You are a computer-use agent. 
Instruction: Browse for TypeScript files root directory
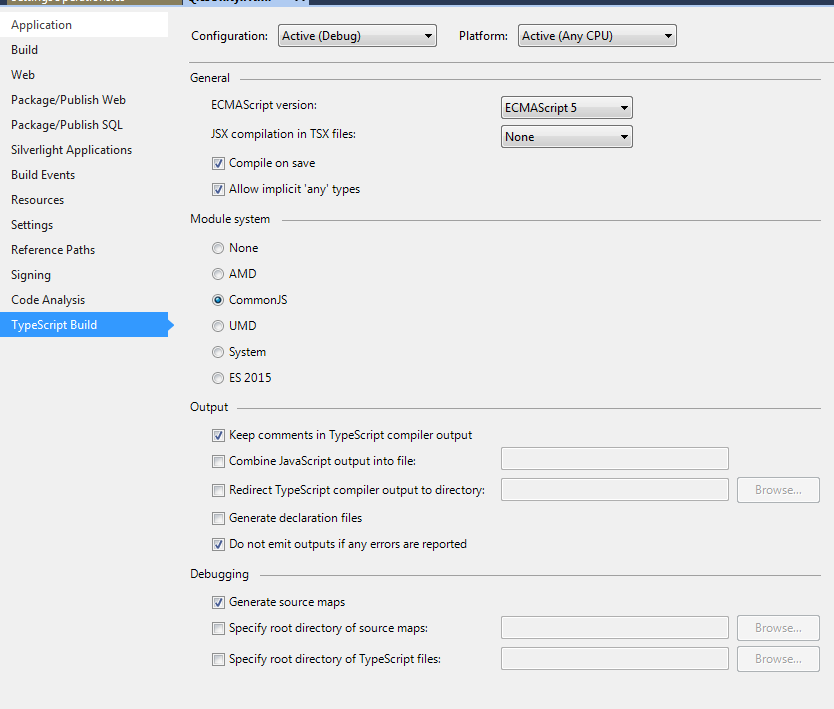[778, 659]
